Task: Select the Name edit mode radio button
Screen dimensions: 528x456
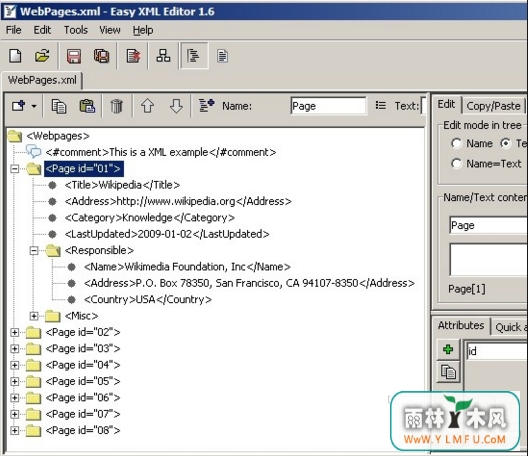Action: 456,143
